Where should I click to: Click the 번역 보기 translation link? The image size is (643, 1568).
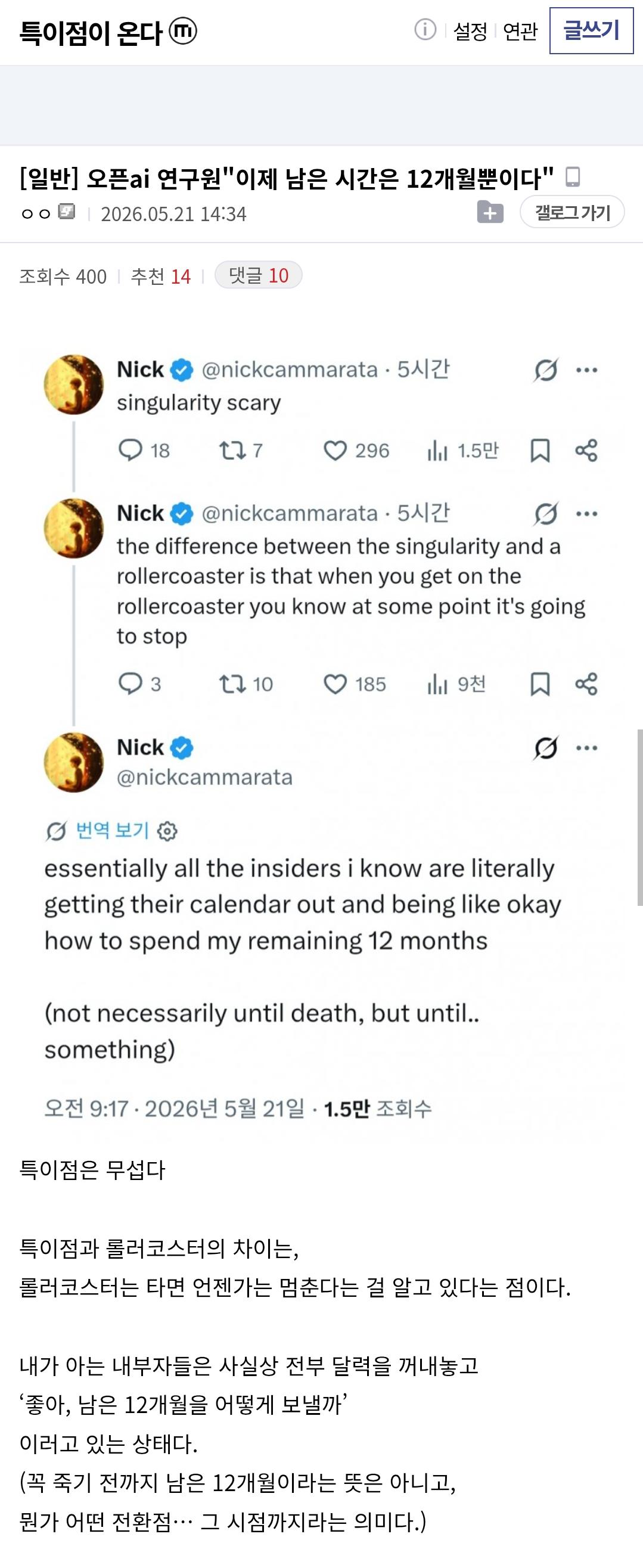112,830
